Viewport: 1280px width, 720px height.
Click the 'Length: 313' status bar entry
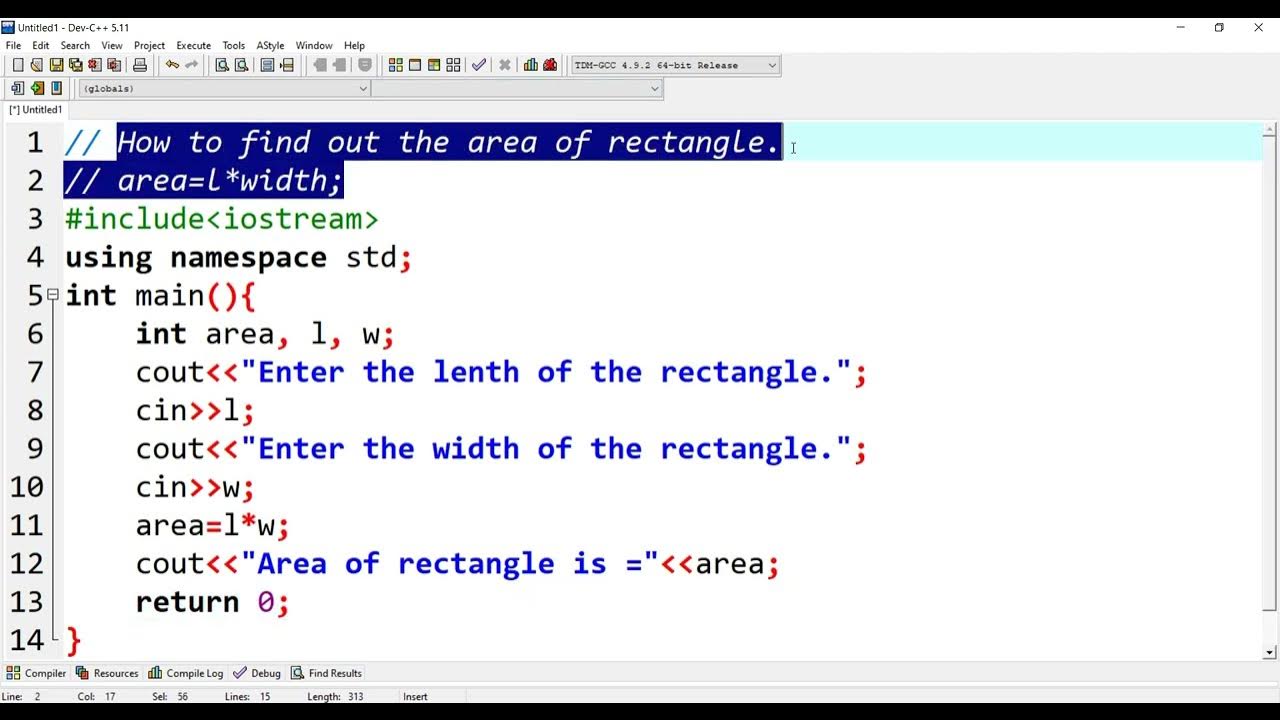coord(335,697)
